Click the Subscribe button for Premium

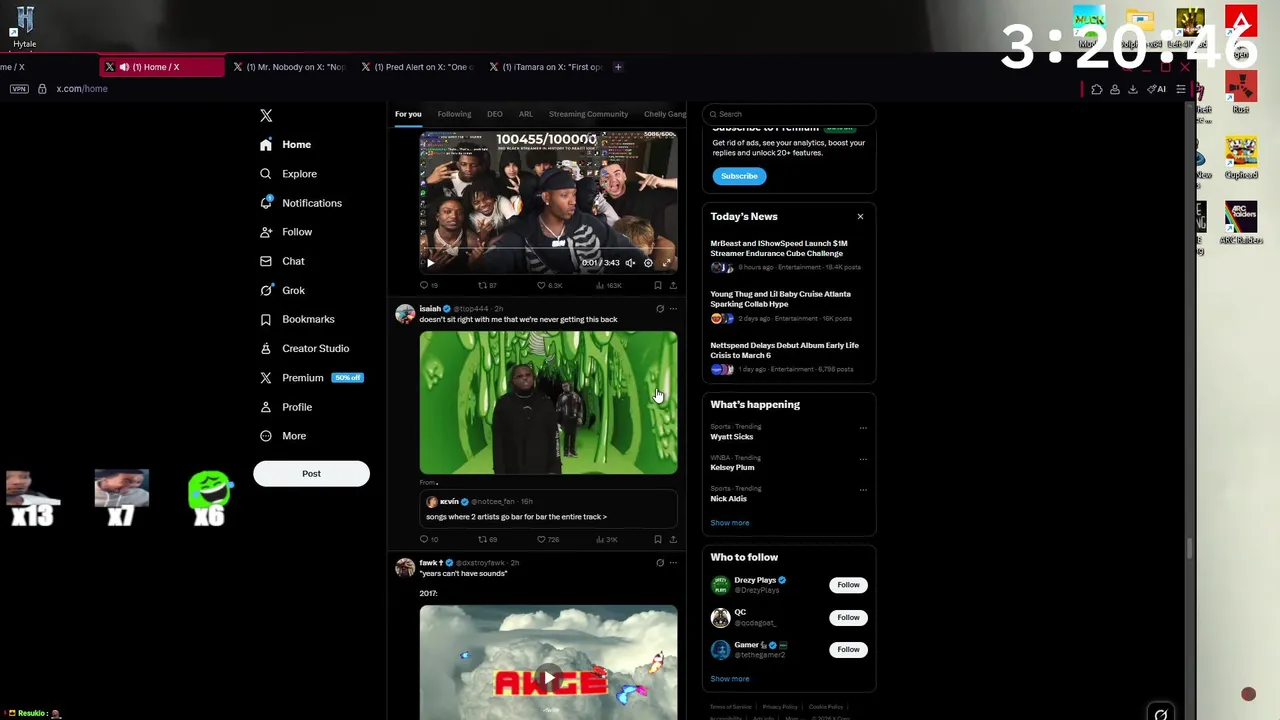(739, 176)
